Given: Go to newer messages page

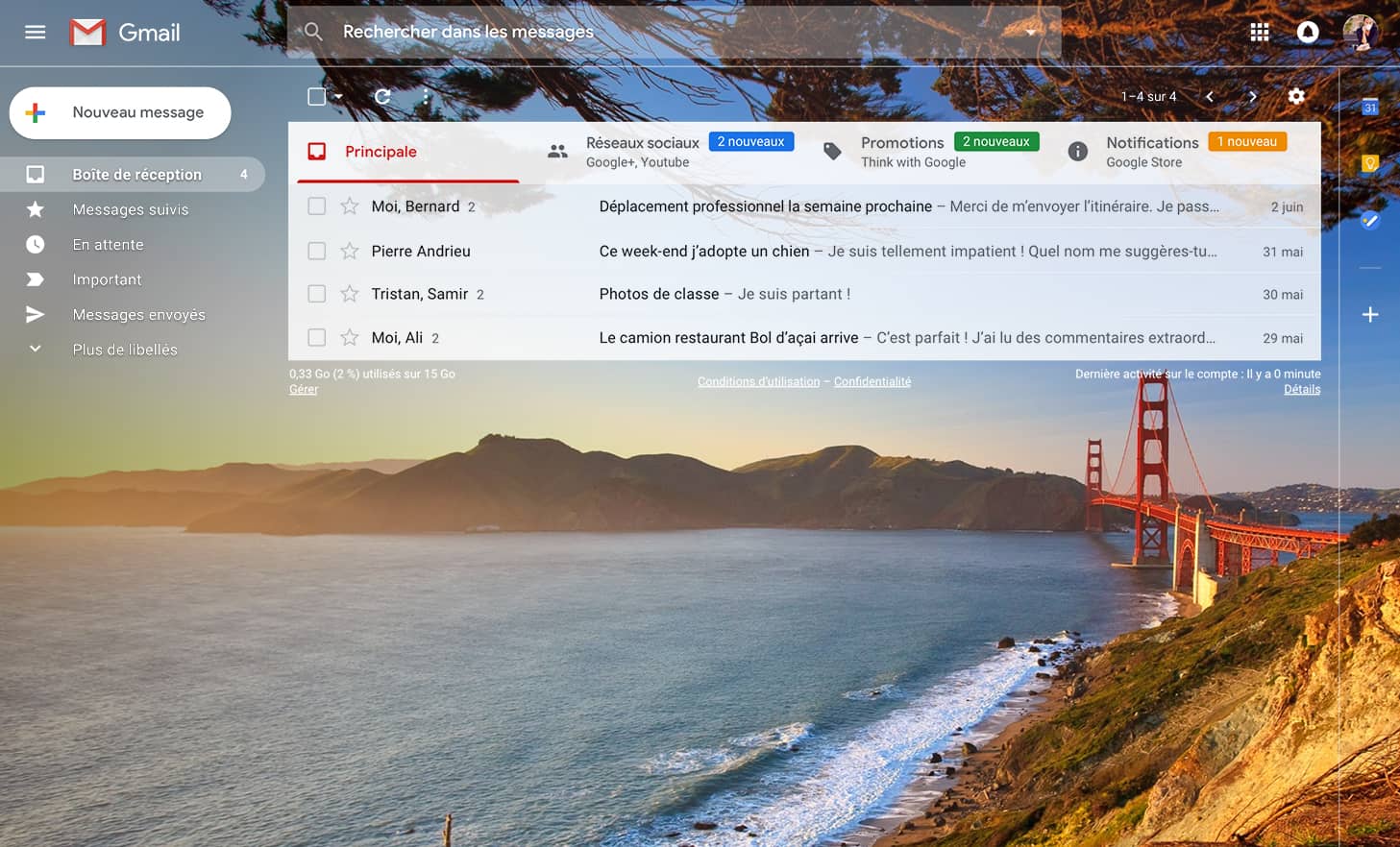Looking at the screenshot, I should click(1210, 96).
